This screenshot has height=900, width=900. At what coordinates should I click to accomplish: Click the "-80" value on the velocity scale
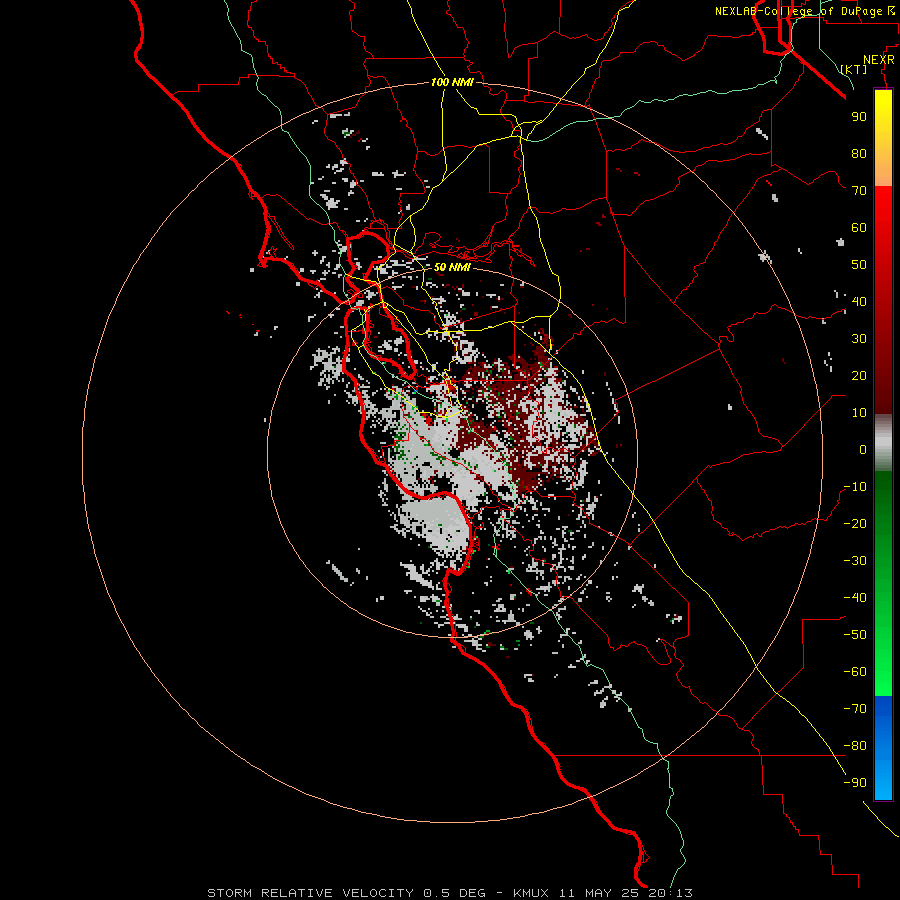[855, 746]
